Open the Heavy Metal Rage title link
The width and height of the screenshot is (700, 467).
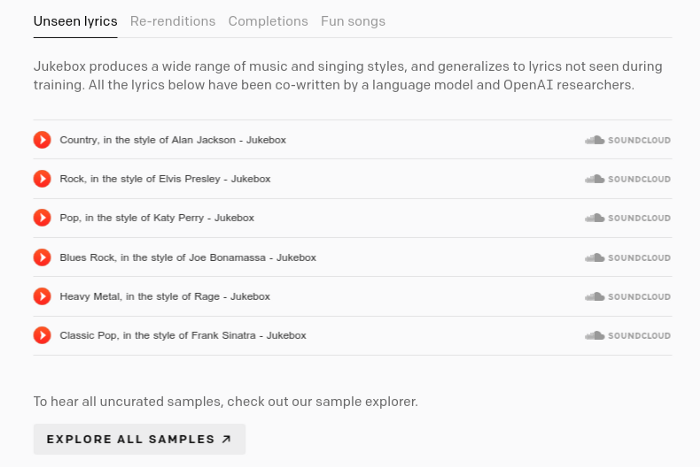(x=165, y=297)
